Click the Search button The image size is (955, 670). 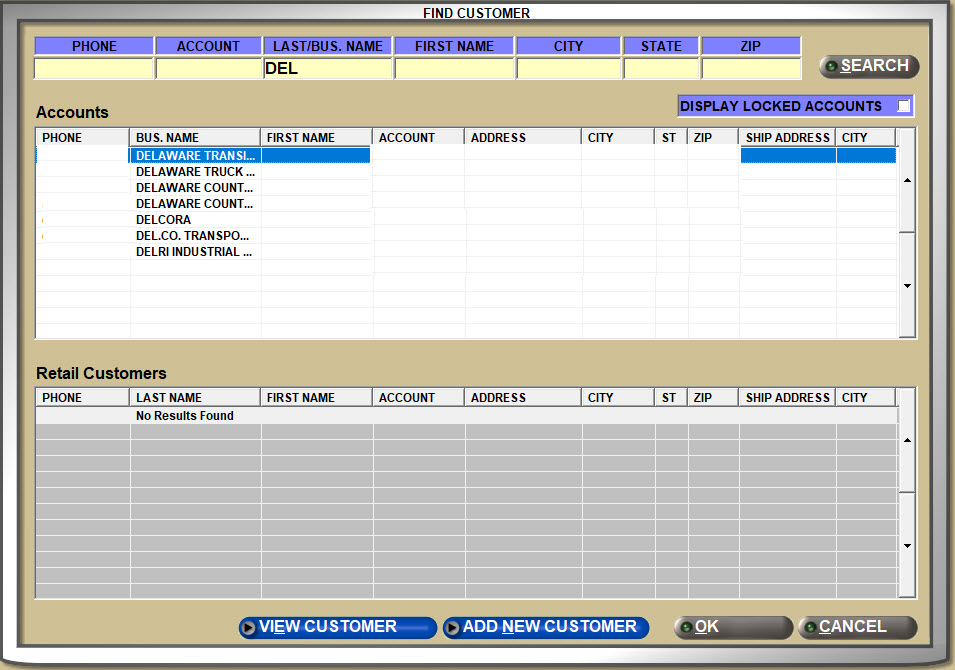868,66
